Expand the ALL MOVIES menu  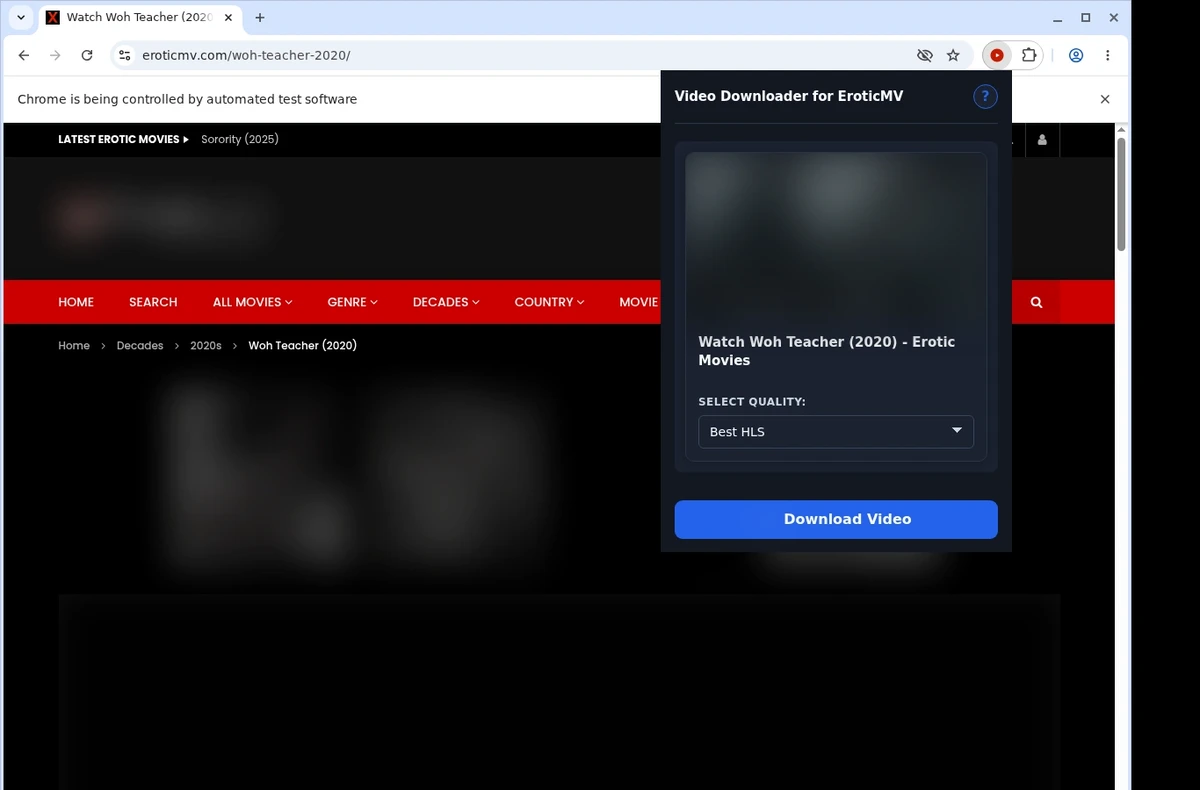(x=252, y=302)
